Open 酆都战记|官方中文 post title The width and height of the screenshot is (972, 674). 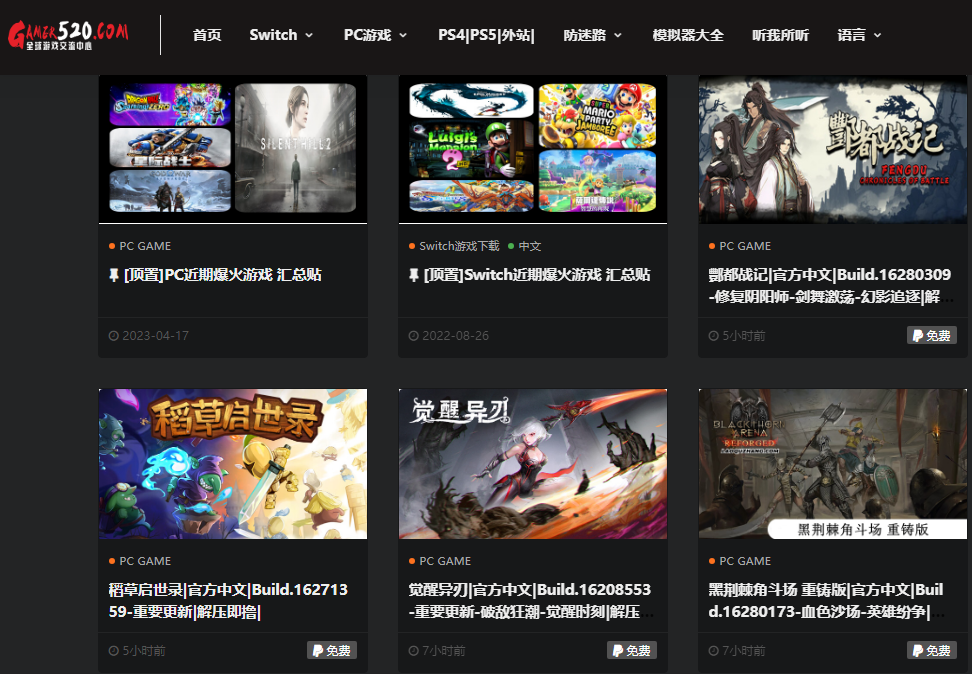coord(829,286)
